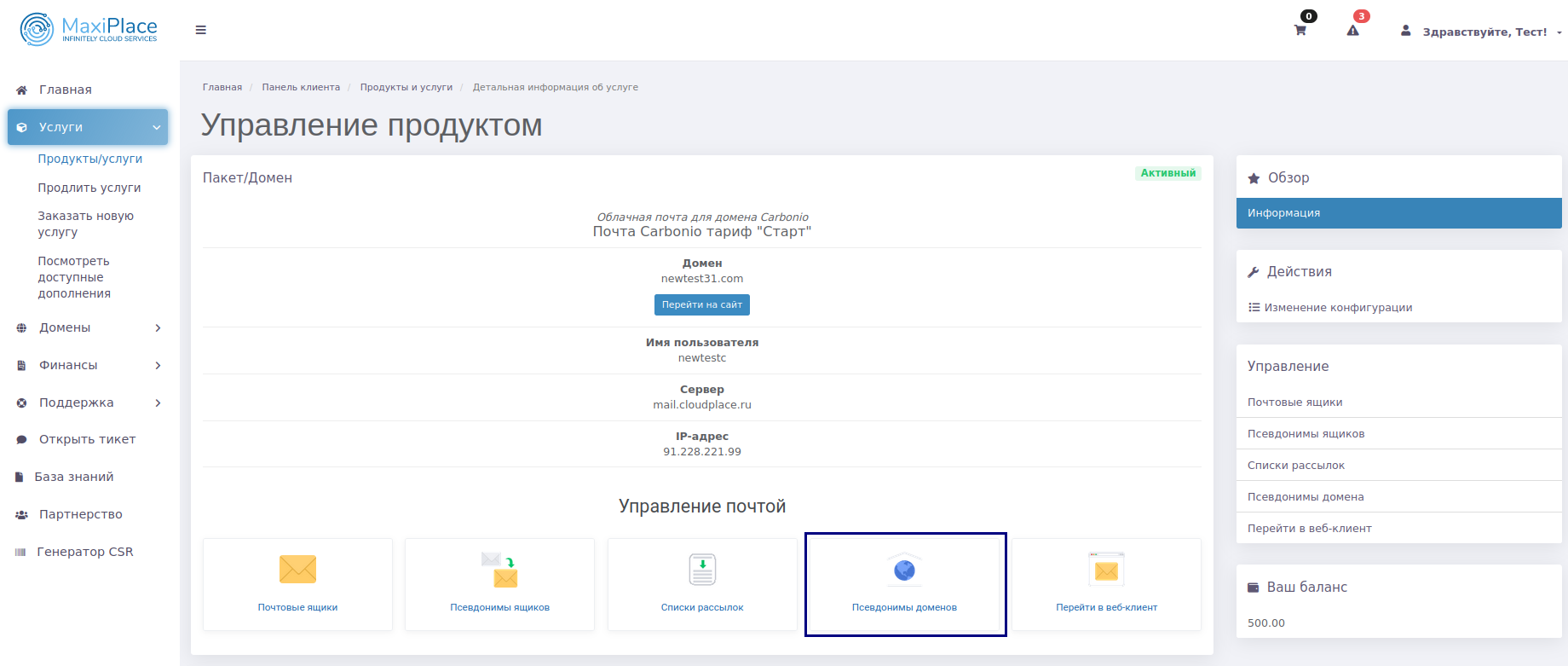The width and height of the screenshot is (1568, 666).
Task: Click the user profile icon
Action: (x=1405, y=30)
